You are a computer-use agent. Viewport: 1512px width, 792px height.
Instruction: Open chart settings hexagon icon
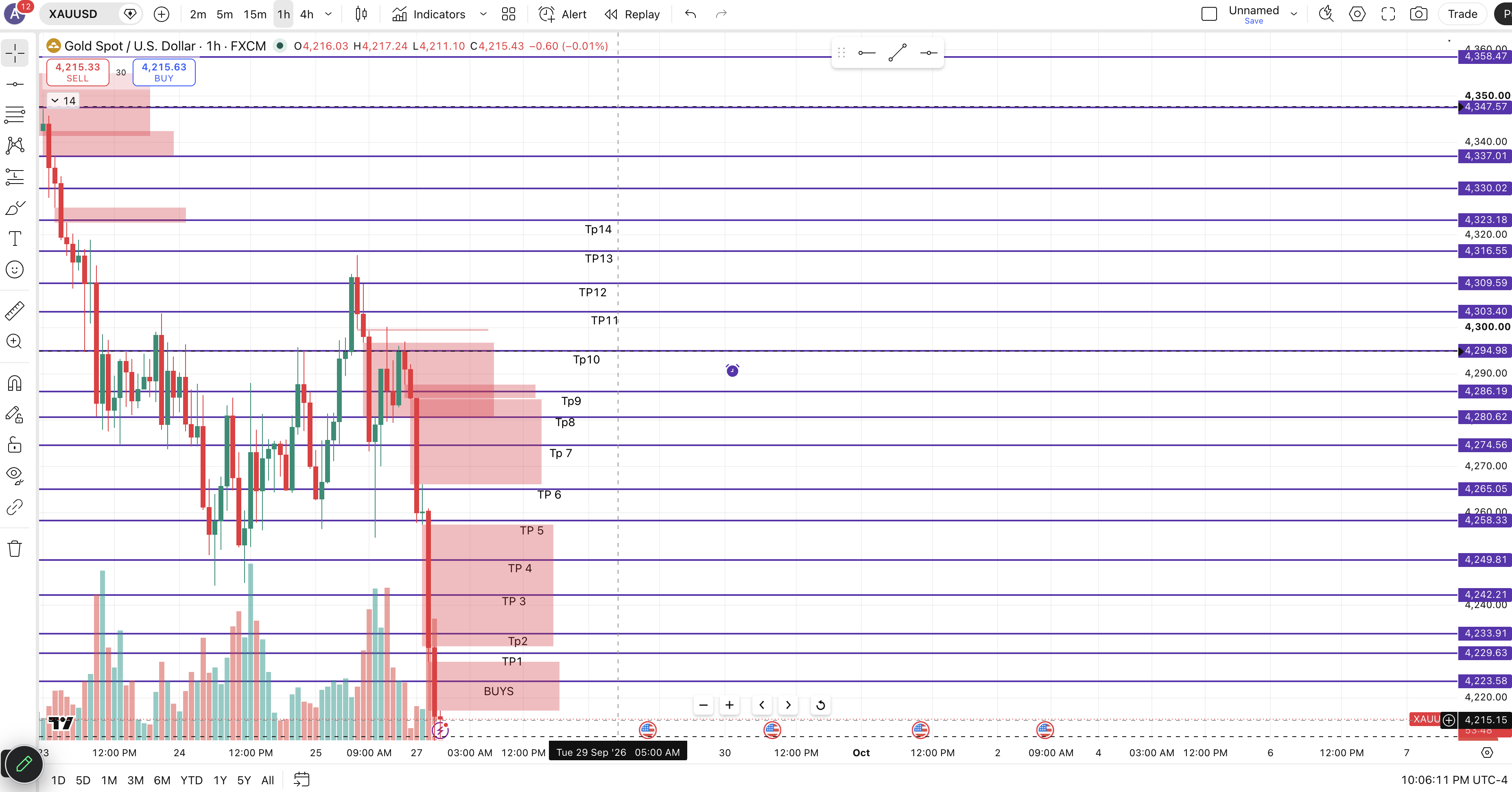pos(1357,14)
